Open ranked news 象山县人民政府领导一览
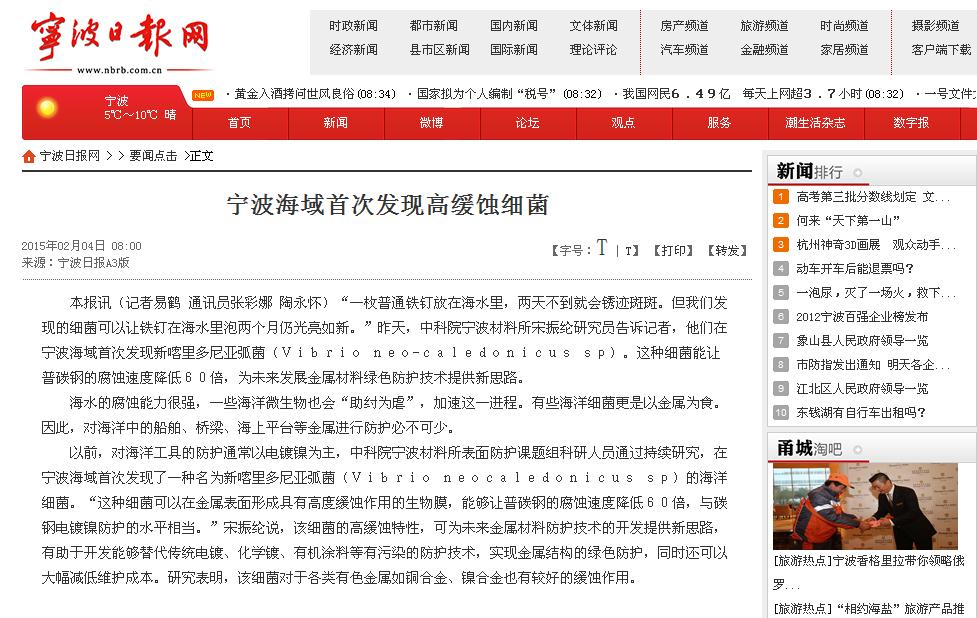This screenshot has height=618, width=977. (x=862, y=341)
